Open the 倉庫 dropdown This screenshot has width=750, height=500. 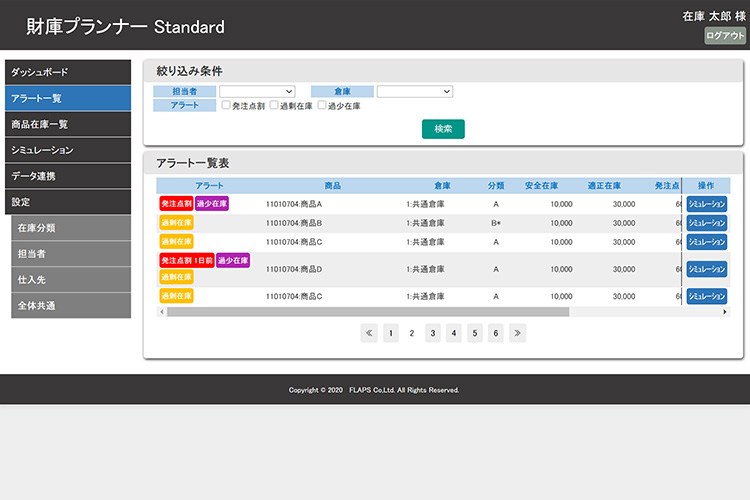pyautogui.click(x=415, y=91)
